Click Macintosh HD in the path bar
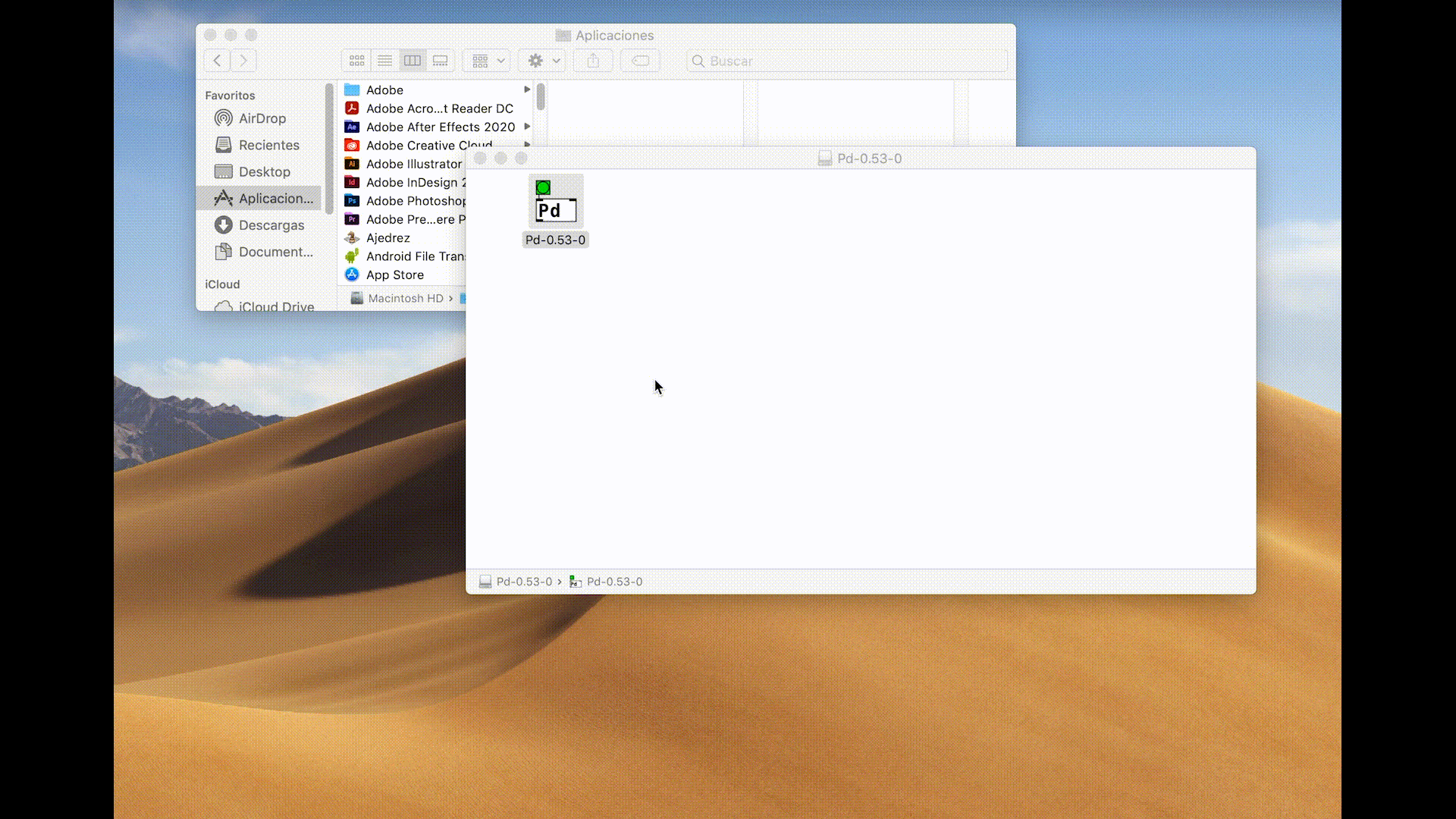Image resolution: width=1456 pixels, height=819 pixels. pyautogui.click(x=397, y=298)
